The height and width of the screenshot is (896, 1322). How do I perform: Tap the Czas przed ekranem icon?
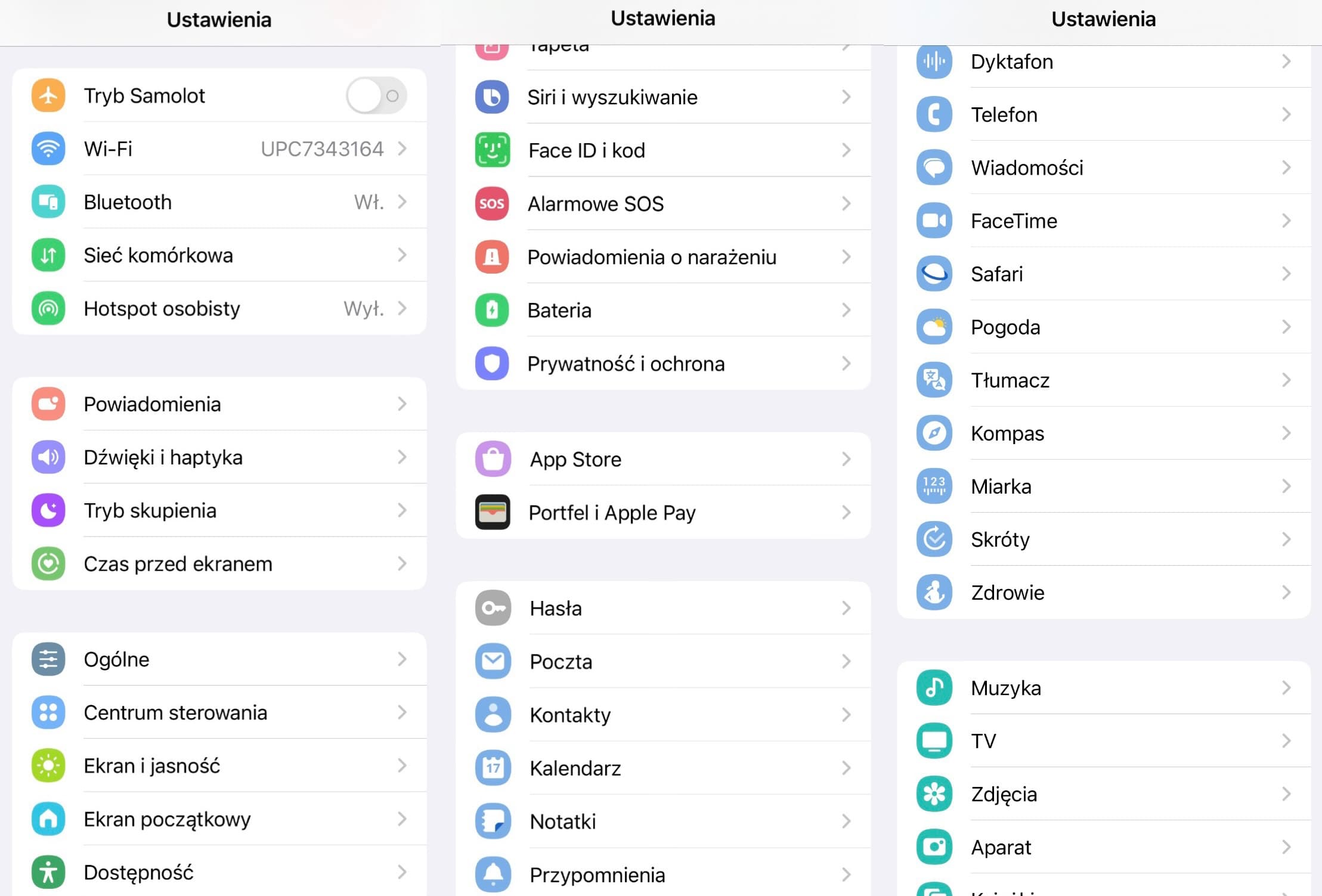pos(48,564)
